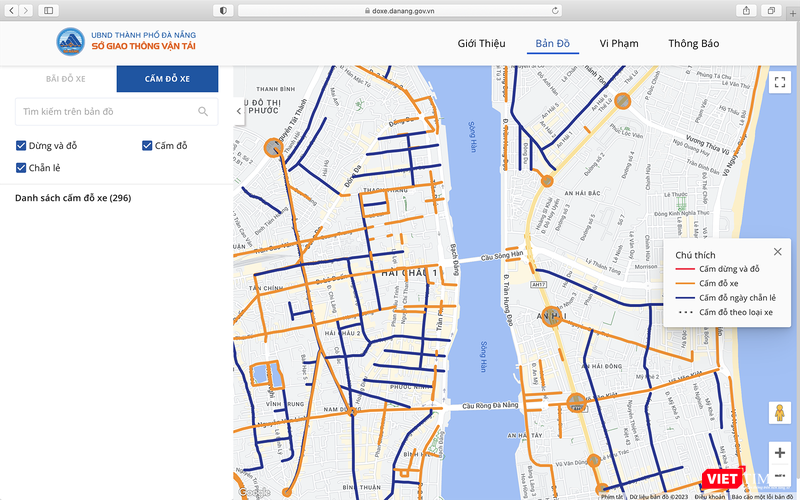Open the Giới Thiệu page
800x500 pixels.
(481, 44)
